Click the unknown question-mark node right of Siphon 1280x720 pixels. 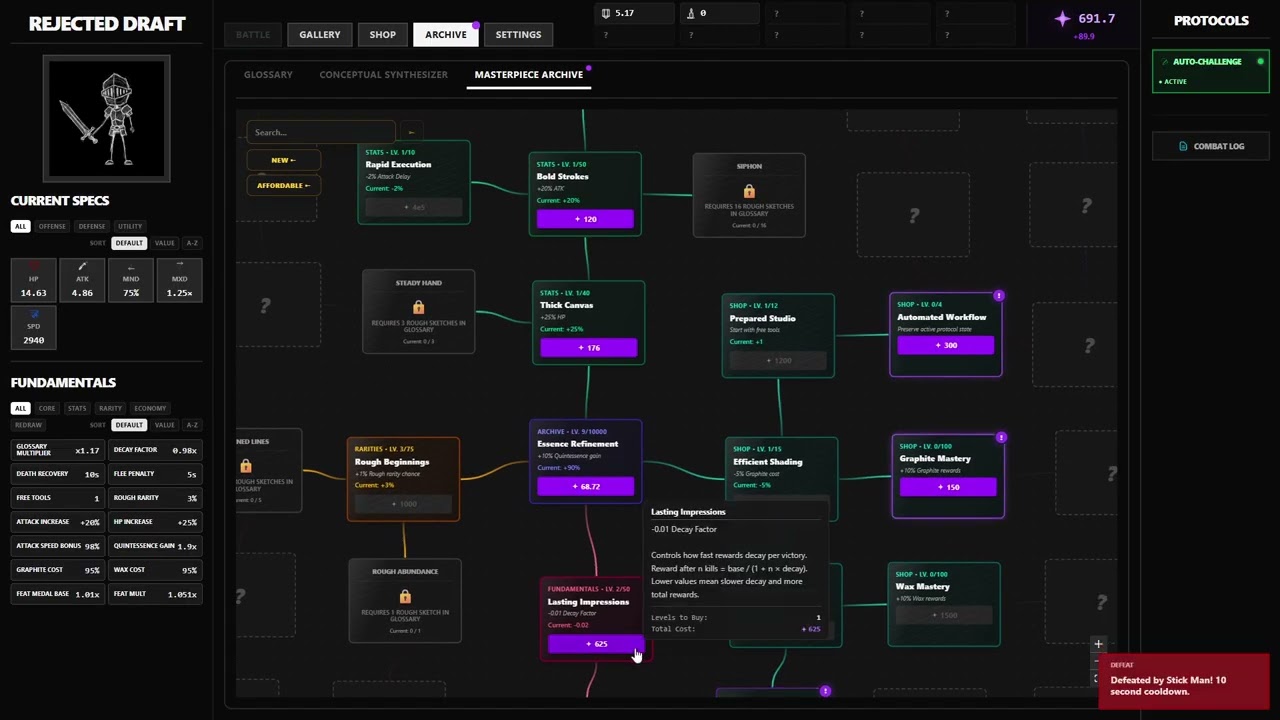click(913, 216)
